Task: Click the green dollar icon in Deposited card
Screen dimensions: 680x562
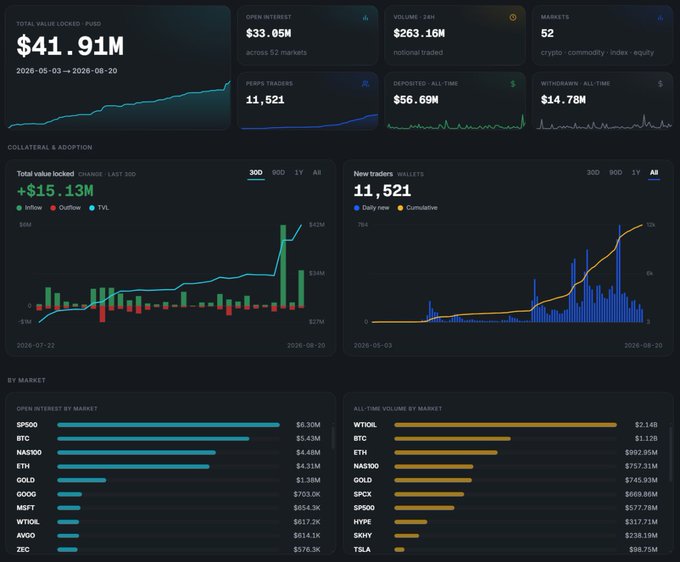Action: [x=513, y=84]
